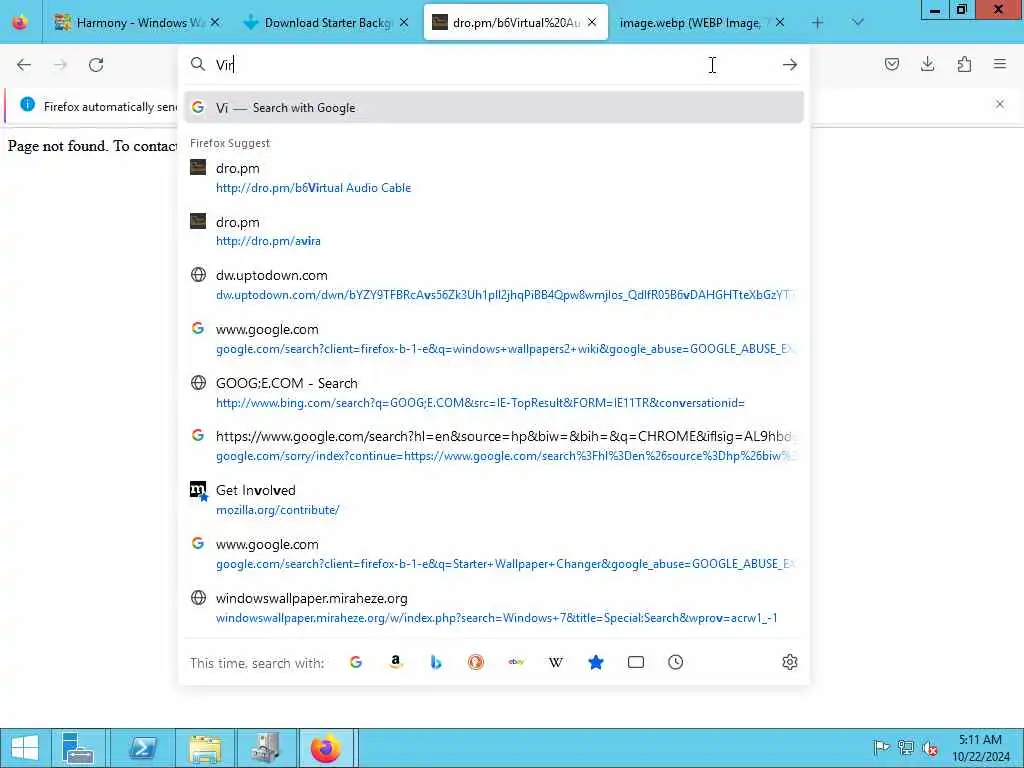Close the image.webp tab
Screen dimensions: 1024x768
[x=780, y=23]
